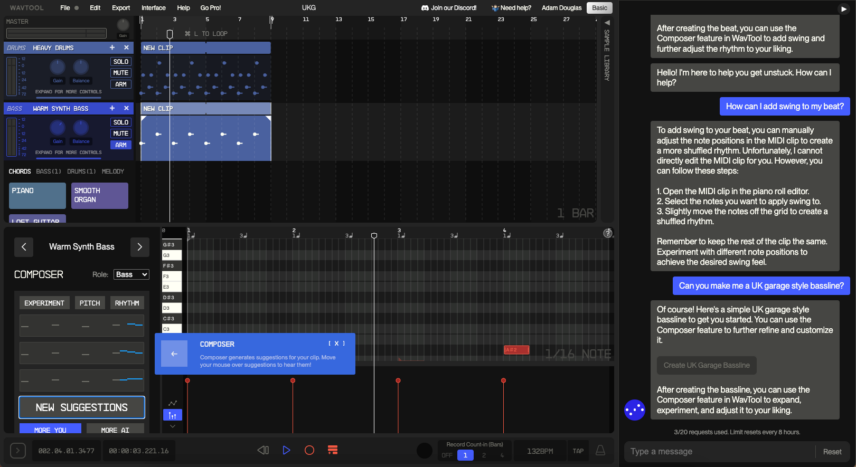Switch to the MELODY tab

pyautogui.click(x=113, y=172)
